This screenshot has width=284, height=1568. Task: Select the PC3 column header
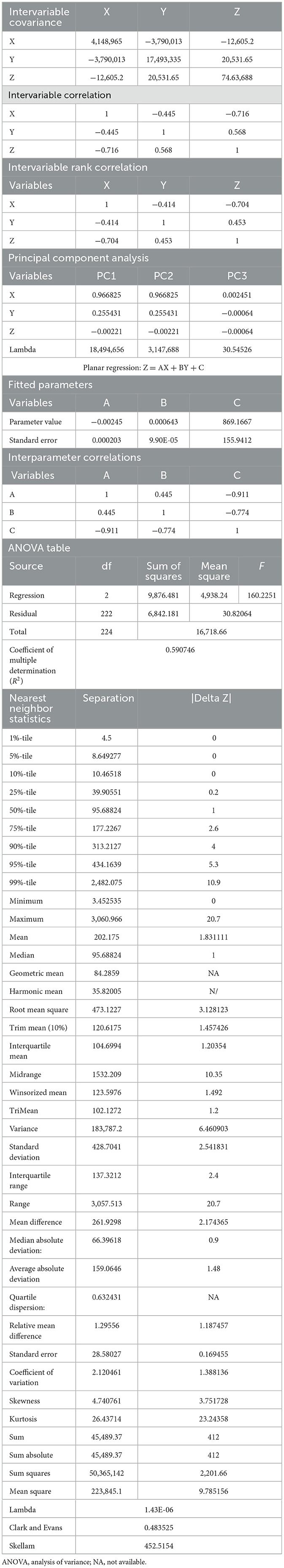[x=236, y=276]
